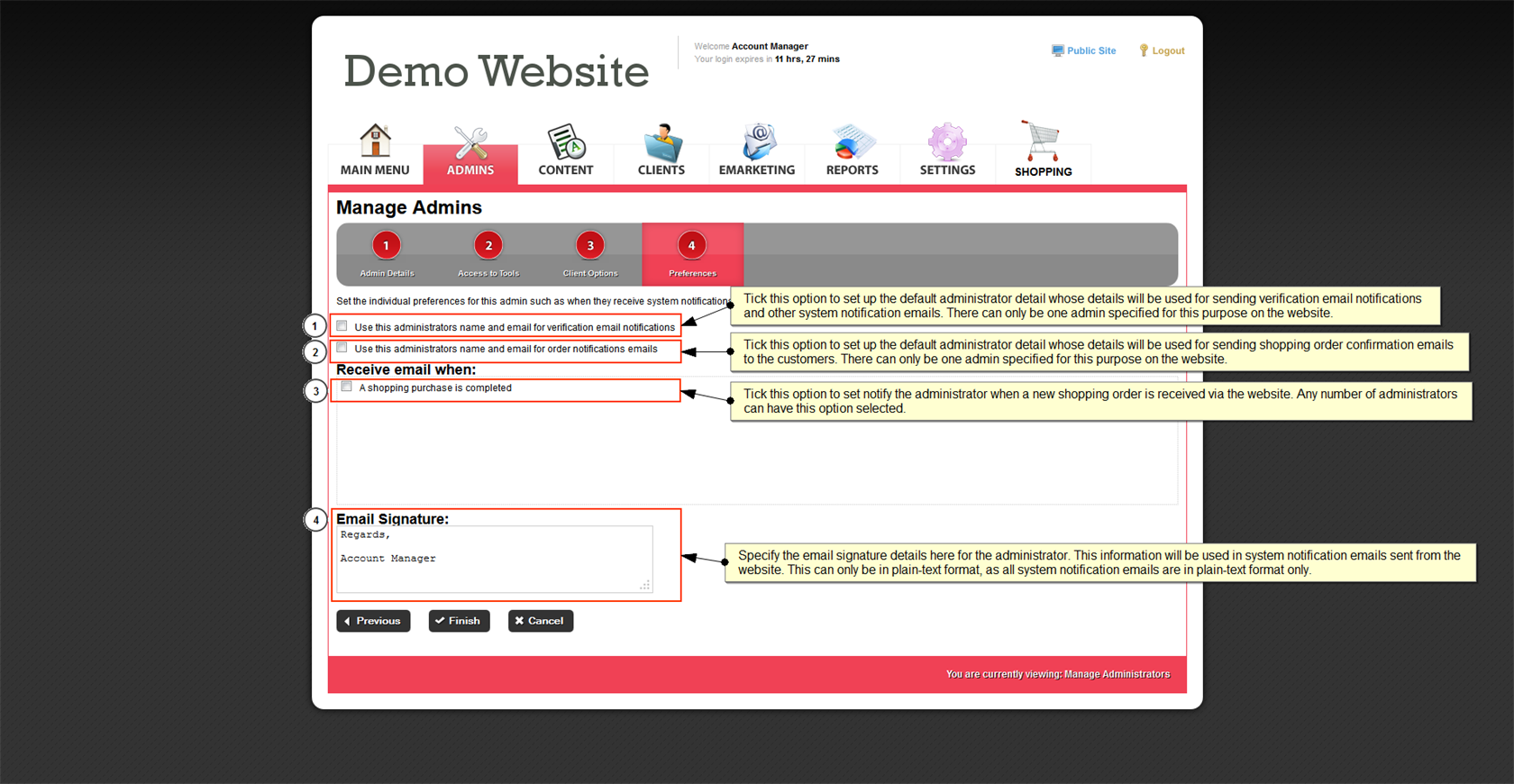Select the Admins wrench icon
This screenshot has height=784, width=1514.
[470, 143]
